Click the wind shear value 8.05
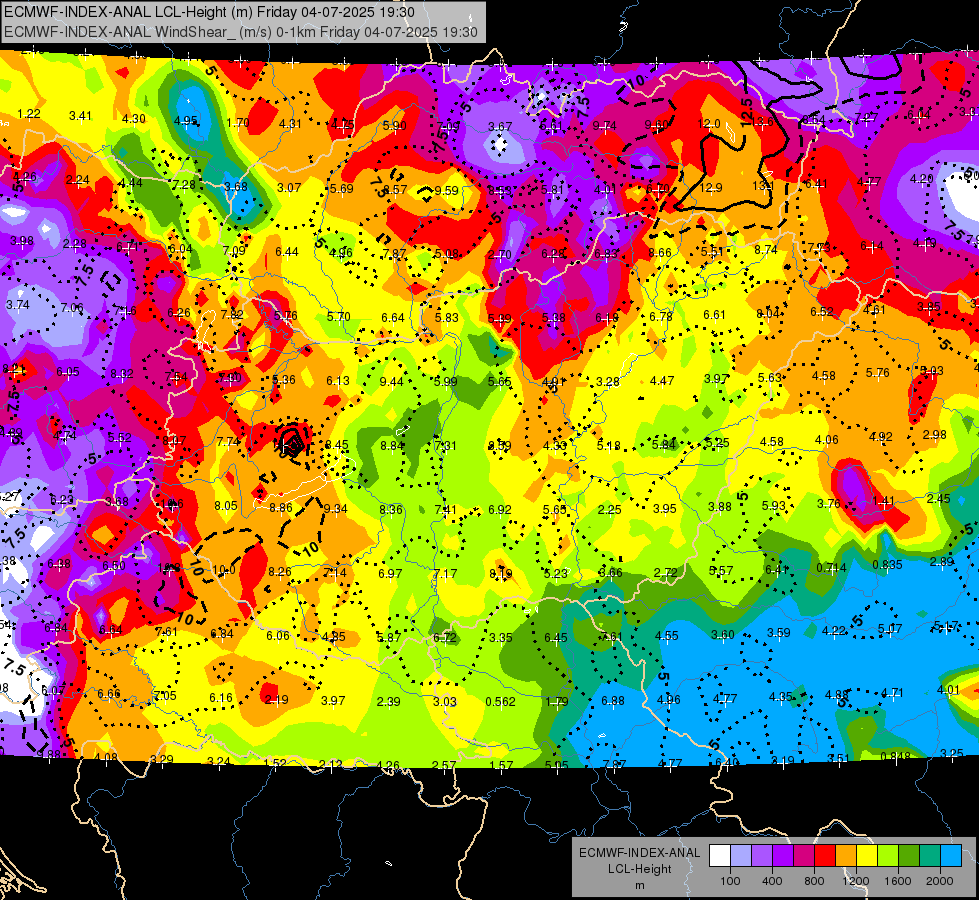Viewport: 979px width, 900px height. (x=225, y=506)
